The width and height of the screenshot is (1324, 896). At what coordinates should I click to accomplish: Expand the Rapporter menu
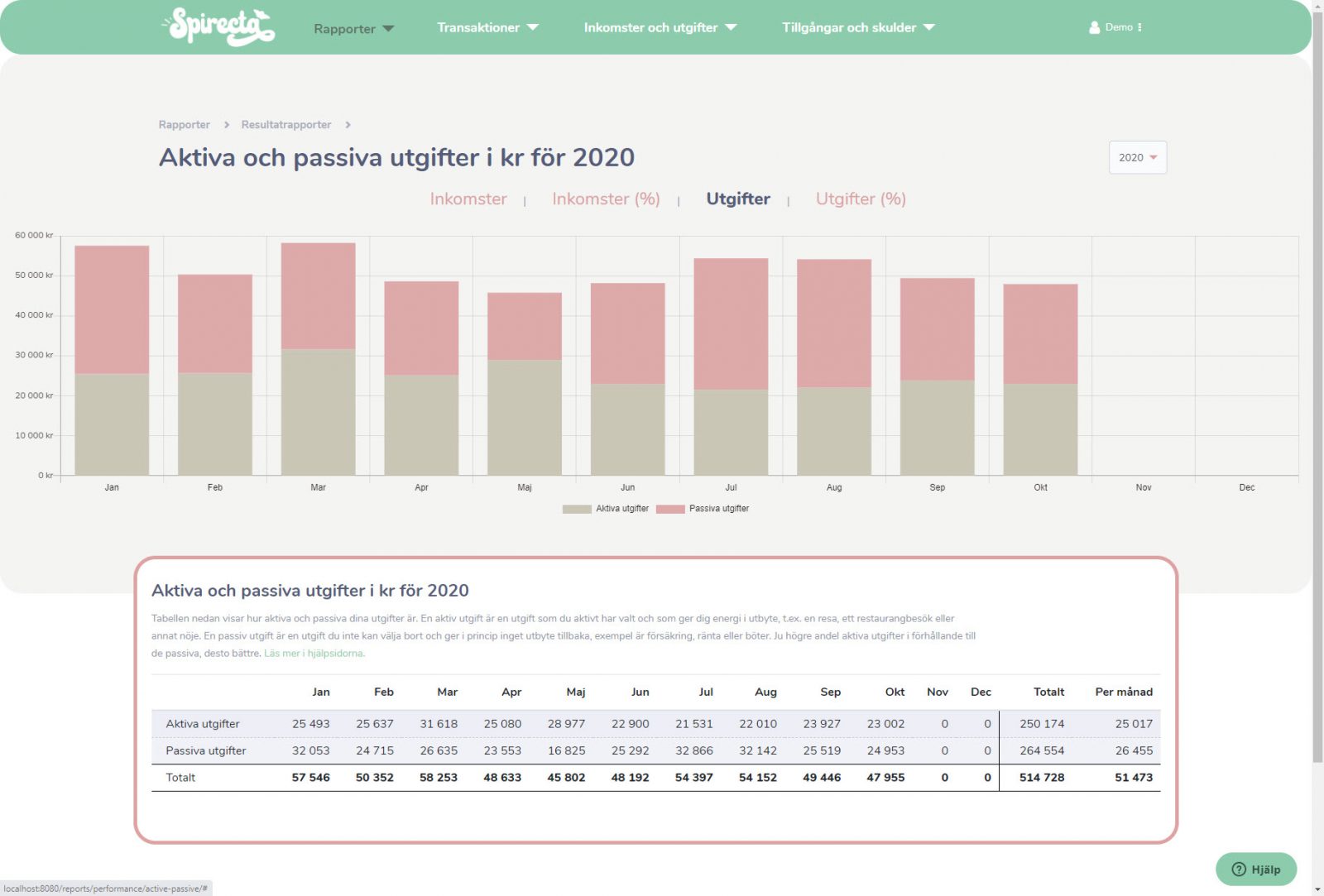click(x=353, y=29)
